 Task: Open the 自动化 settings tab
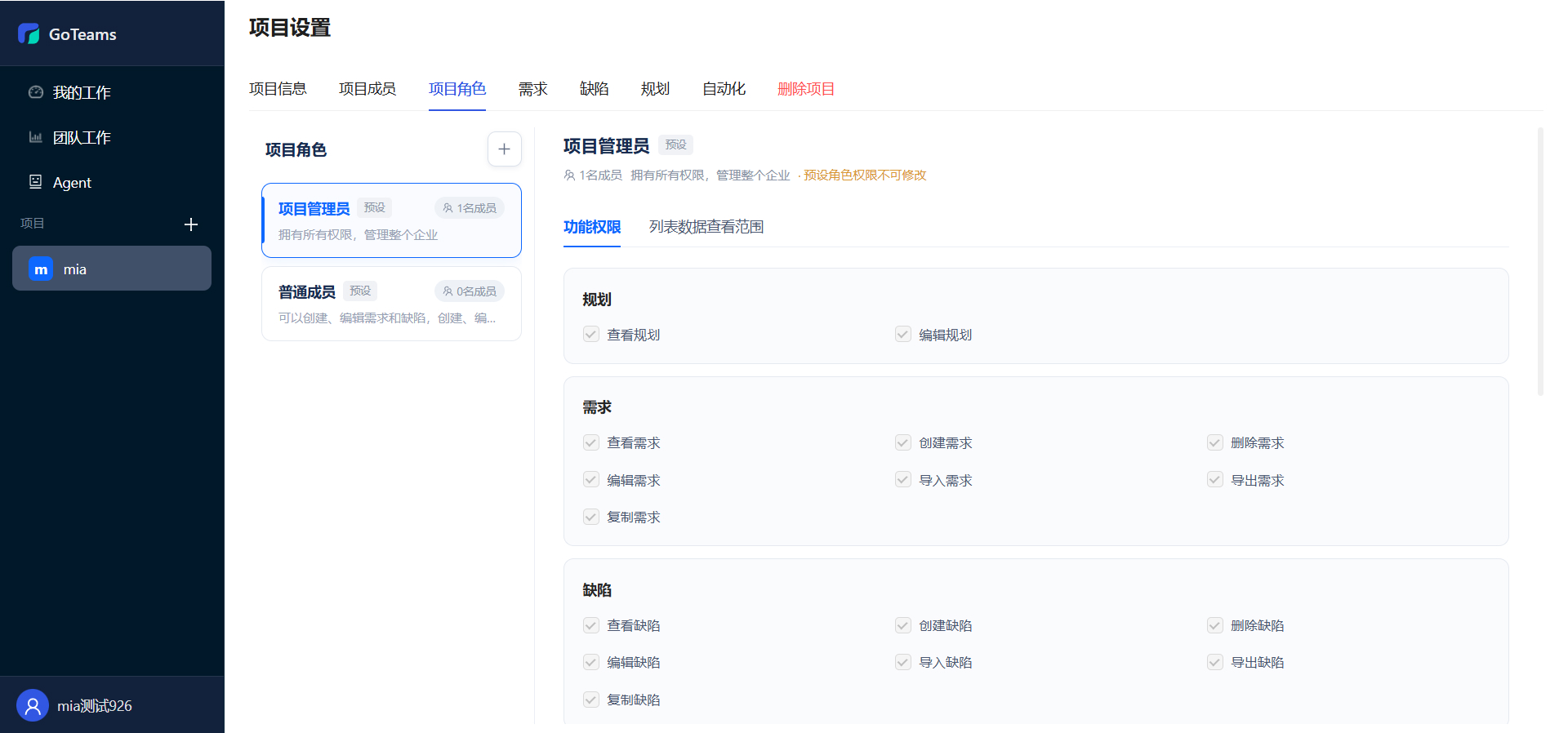(x=724, y=89)
